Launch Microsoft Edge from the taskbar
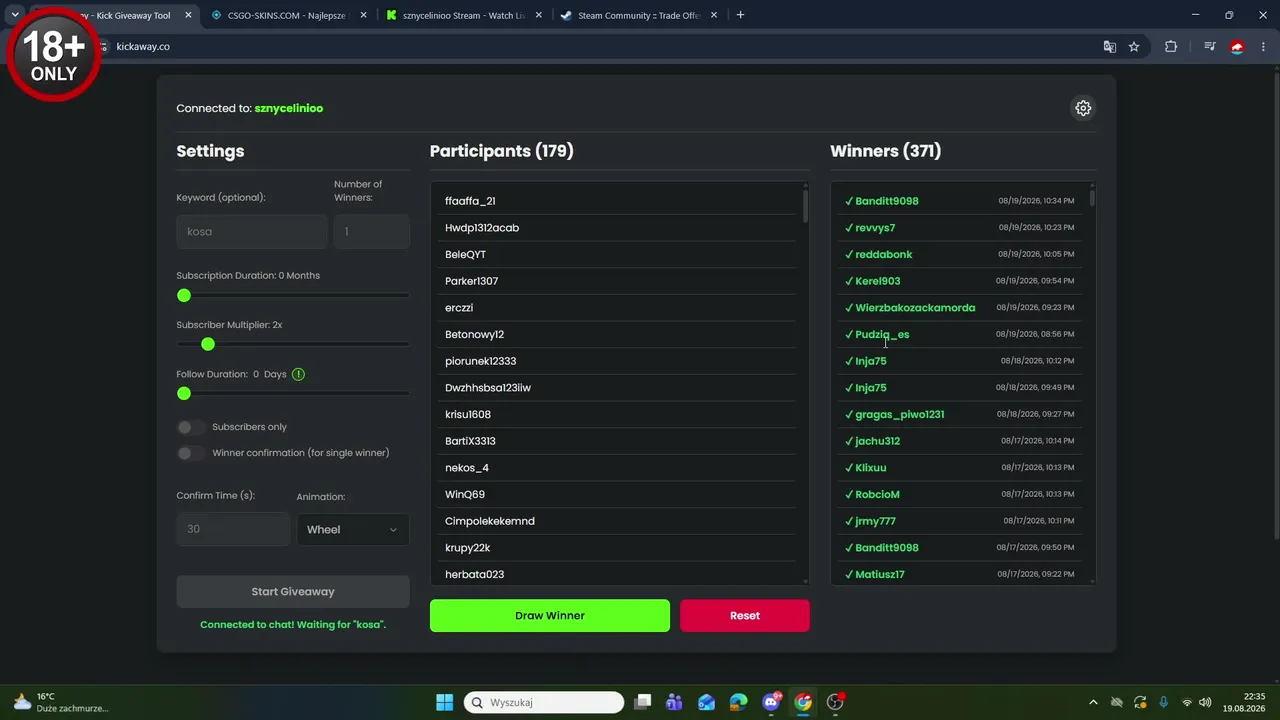Screen dimensions: 1280x720 [x=738, y=702]
